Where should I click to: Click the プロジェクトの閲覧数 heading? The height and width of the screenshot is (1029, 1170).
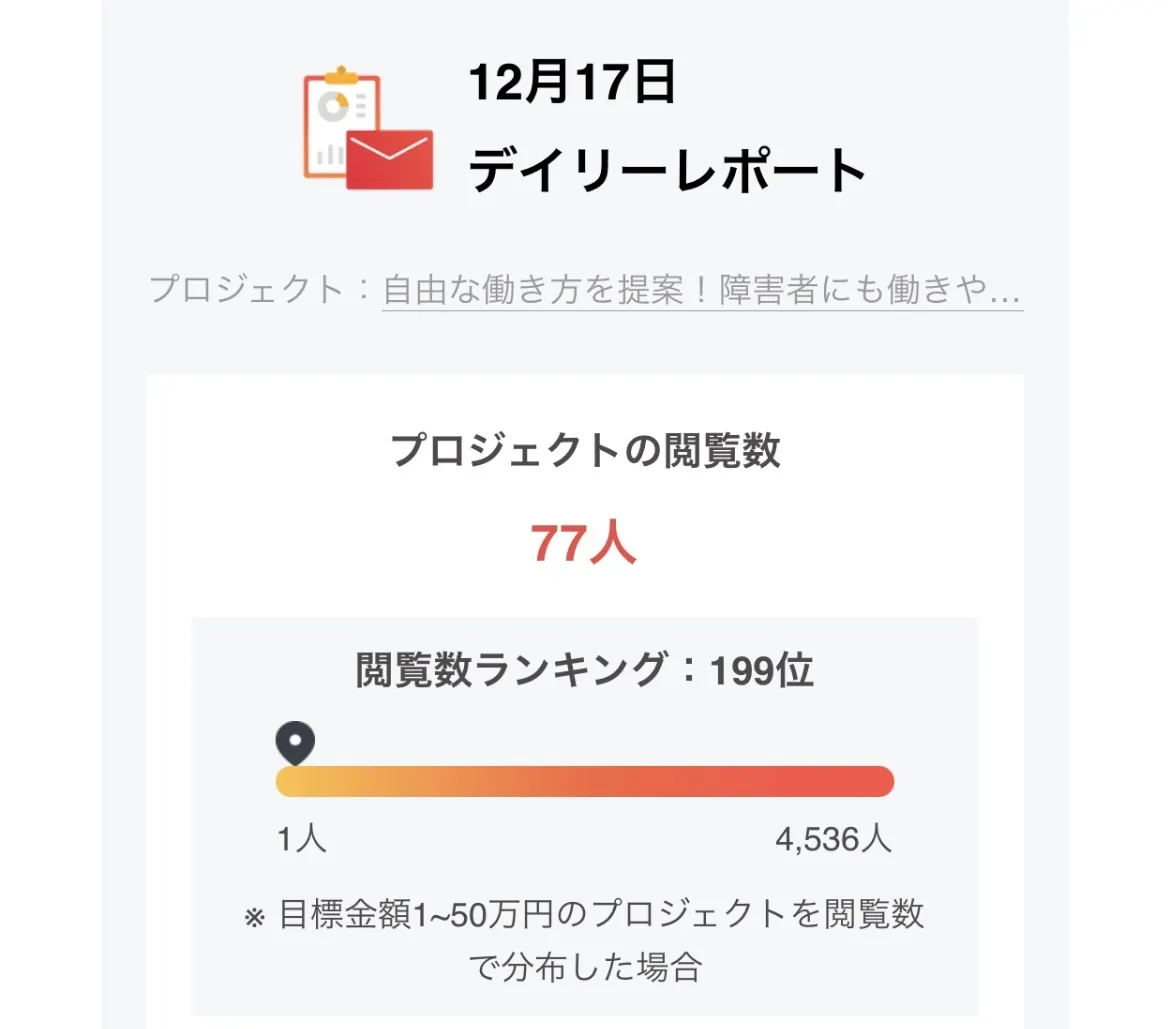[585, 451]
